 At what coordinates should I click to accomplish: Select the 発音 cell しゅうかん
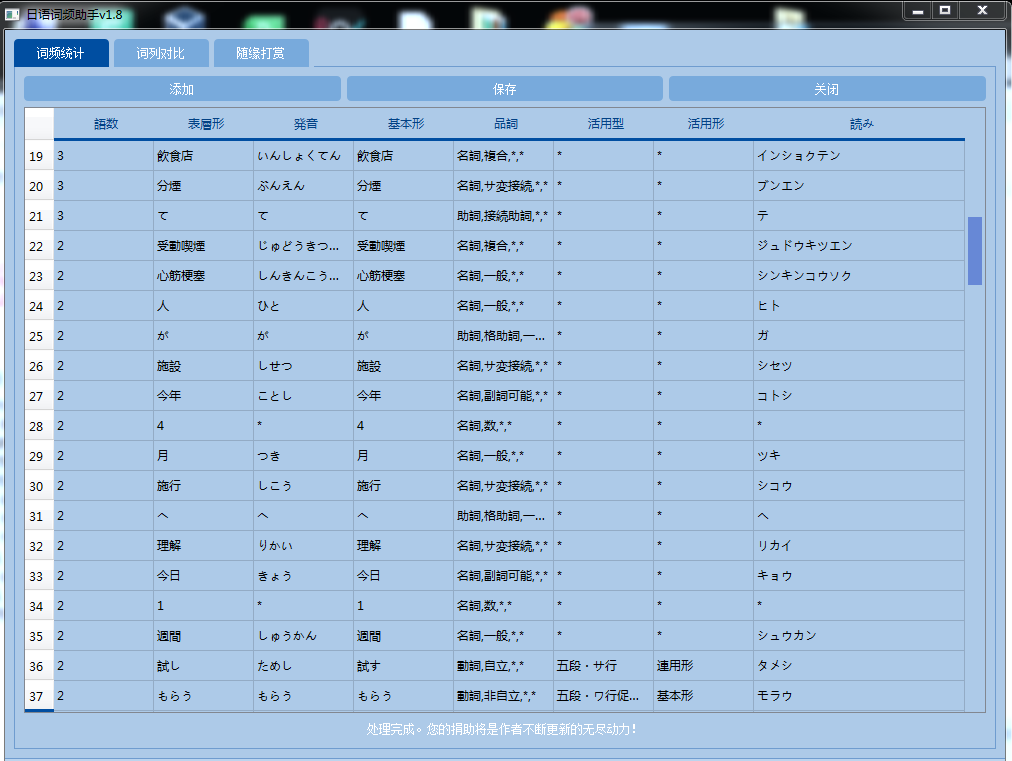pos(303,636)
